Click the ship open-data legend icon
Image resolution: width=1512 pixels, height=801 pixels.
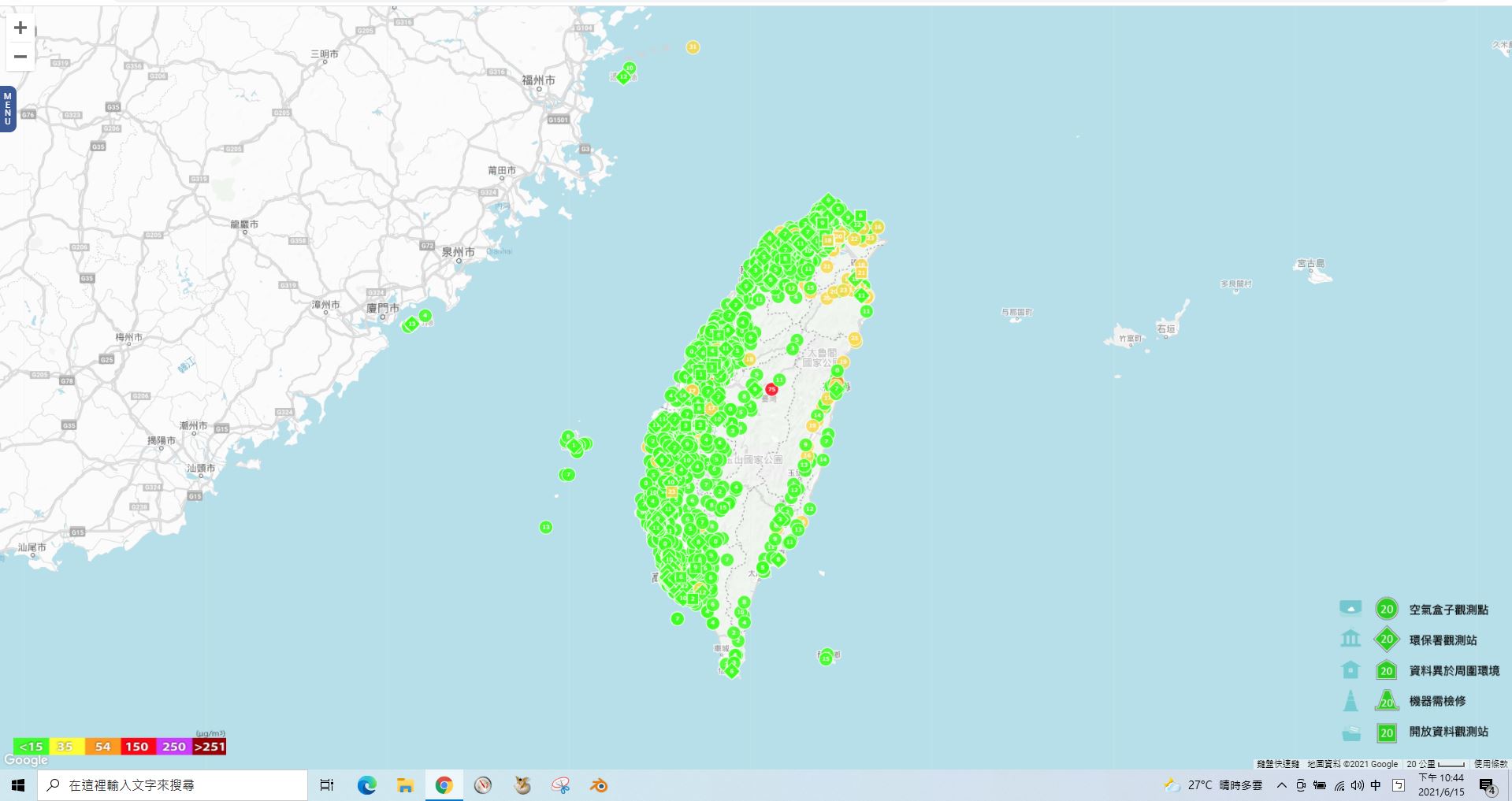(1350, 732)
